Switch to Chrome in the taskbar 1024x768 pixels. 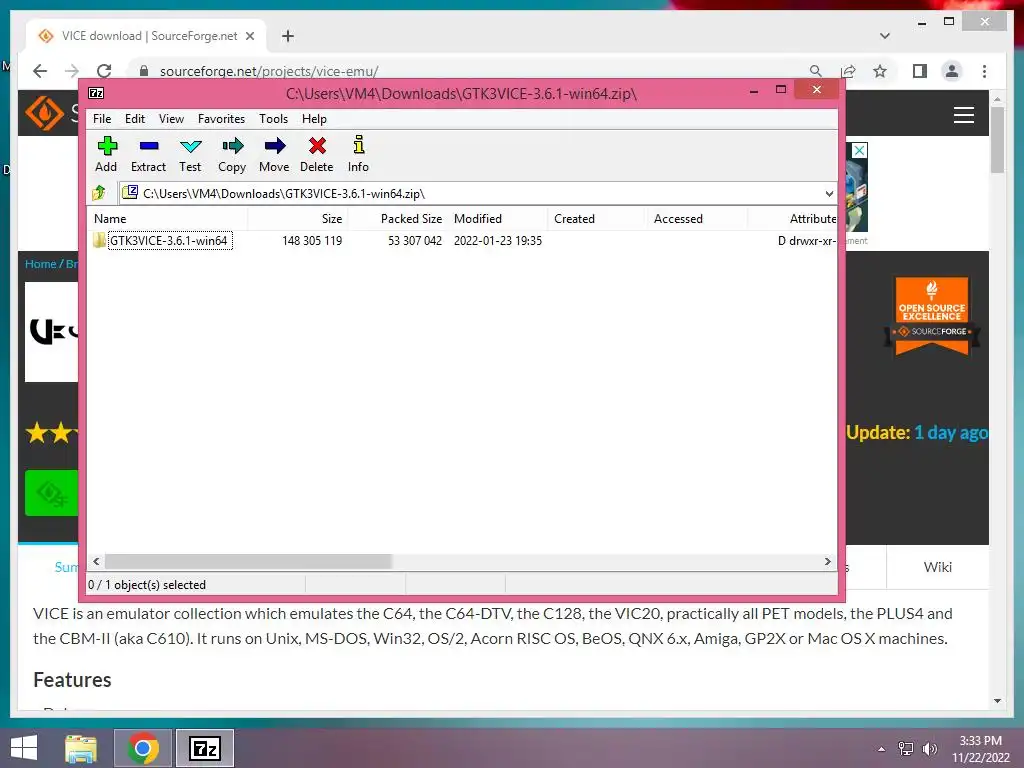pyautogui.click(x=143, y=748)
